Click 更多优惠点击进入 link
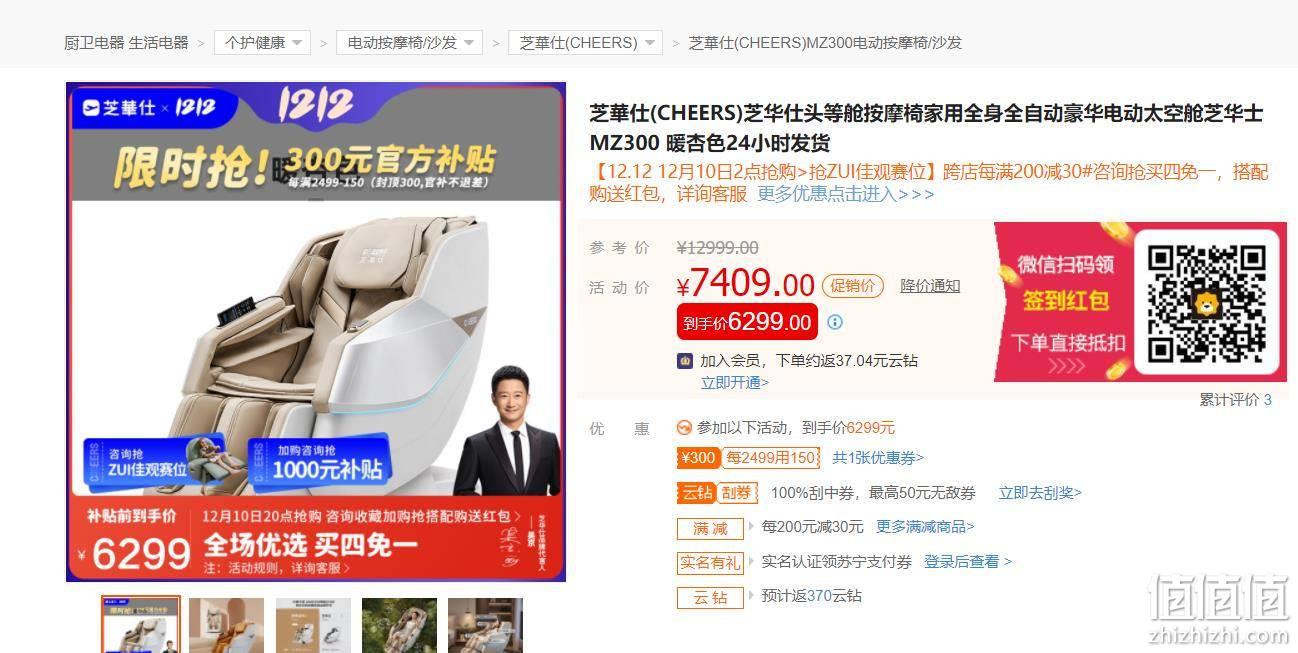The height and width of the screenshot is (653, 1298). [x=846, y=194]
